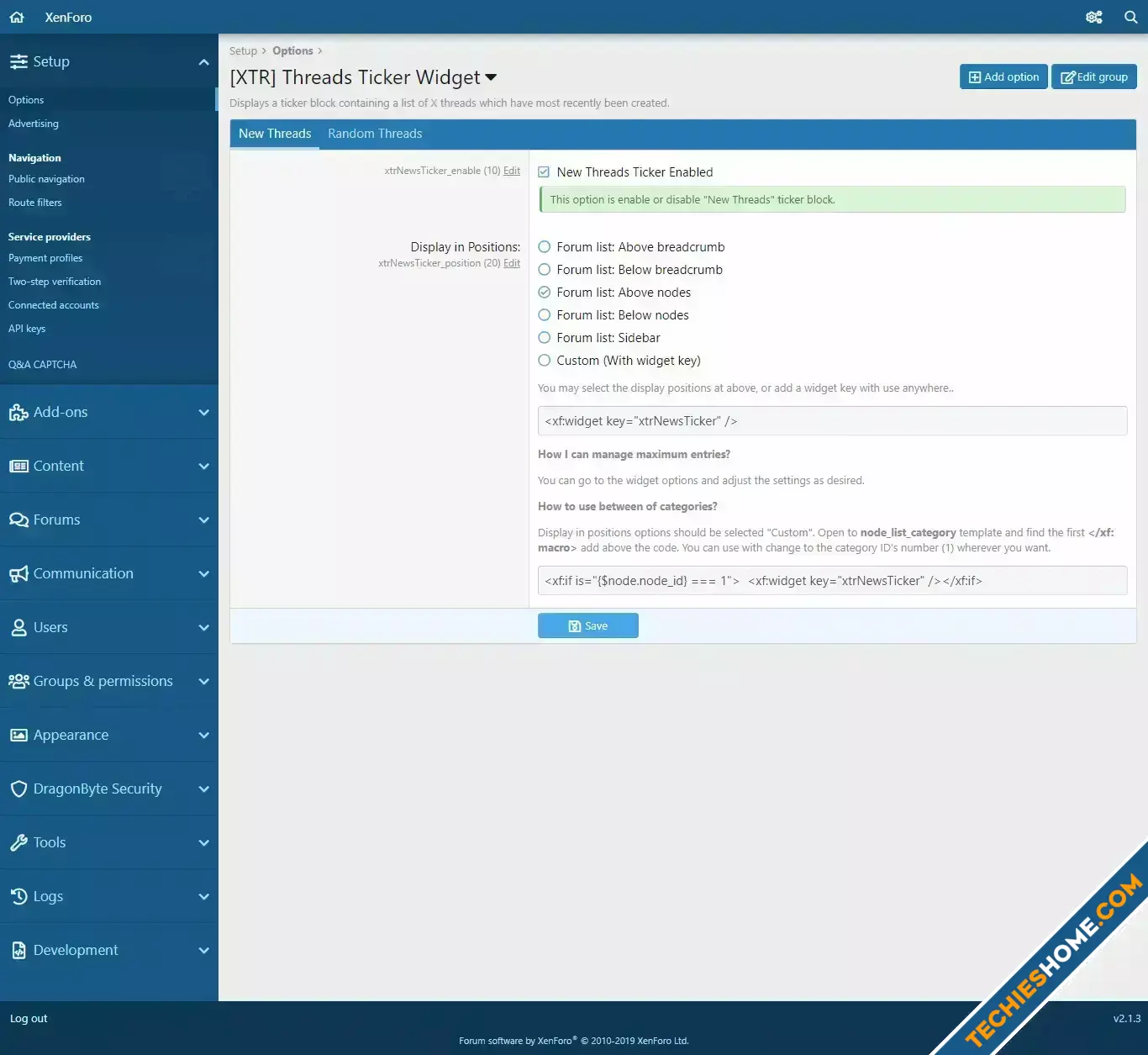The height and width of the screenshot is (1055, 1148).
Task: Expand the Groups & permissions chevron
Action: [203, 681]
